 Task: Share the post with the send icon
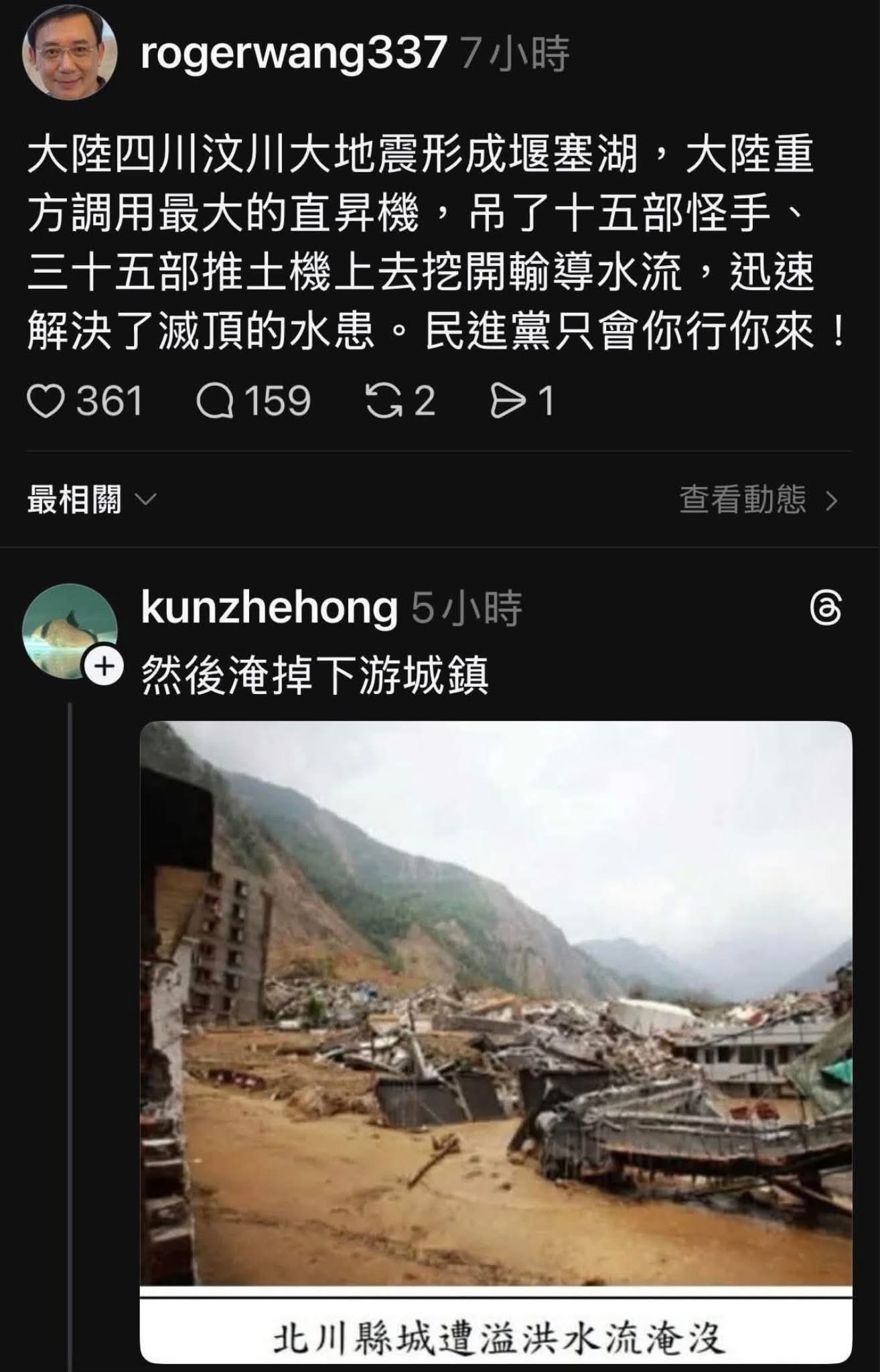pos(510,402)
